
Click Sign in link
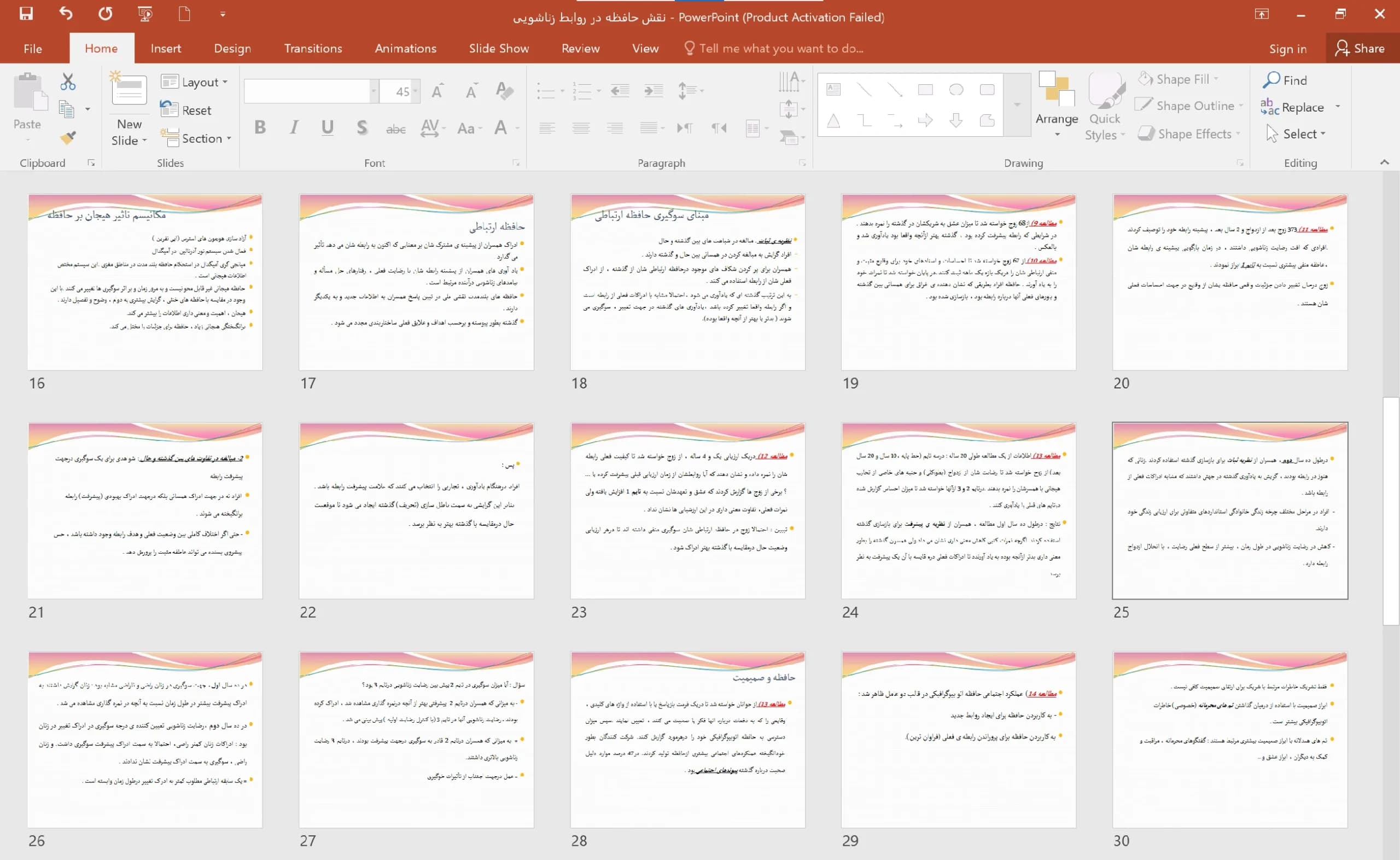[x=1287, y=48]
